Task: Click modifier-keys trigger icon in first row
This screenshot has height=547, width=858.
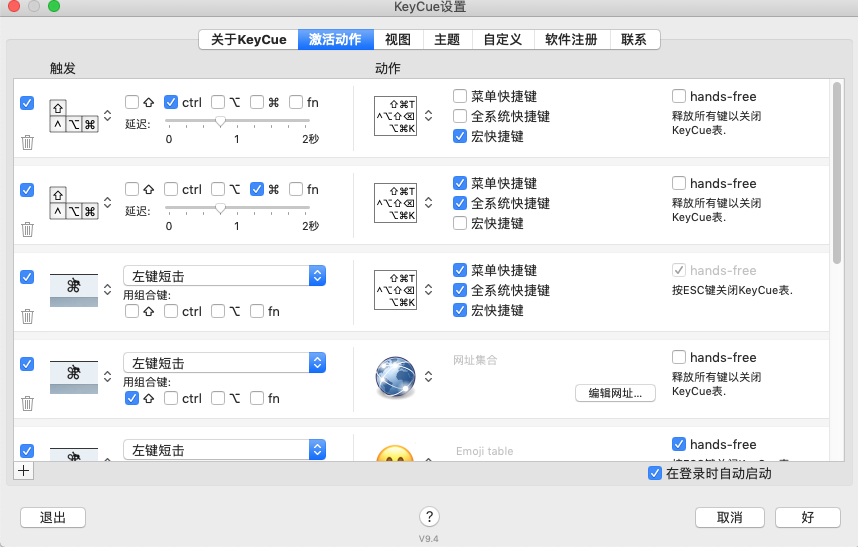Action: tap(74, 116)
